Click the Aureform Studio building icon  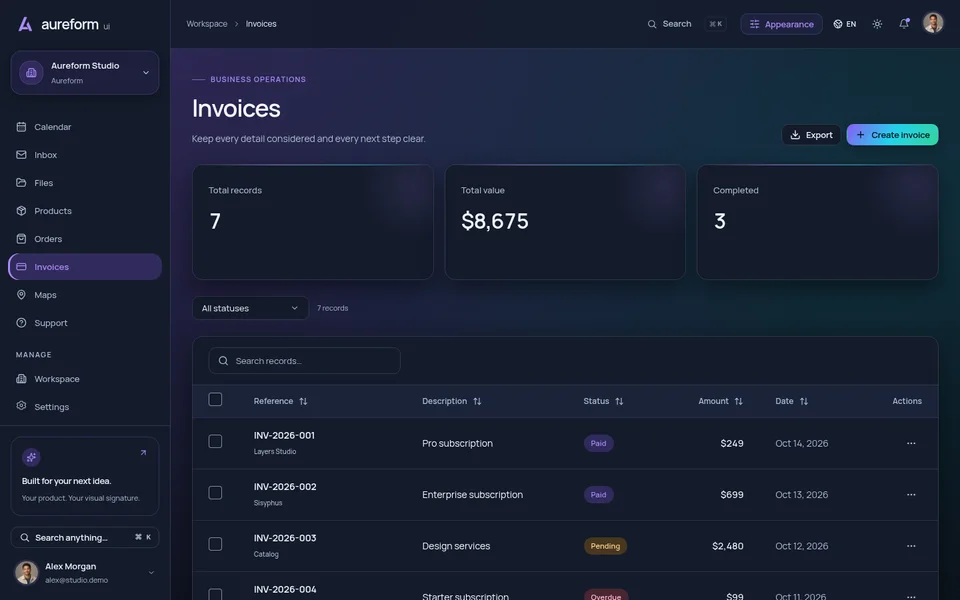pyautogui.click(x=31, y=73)
